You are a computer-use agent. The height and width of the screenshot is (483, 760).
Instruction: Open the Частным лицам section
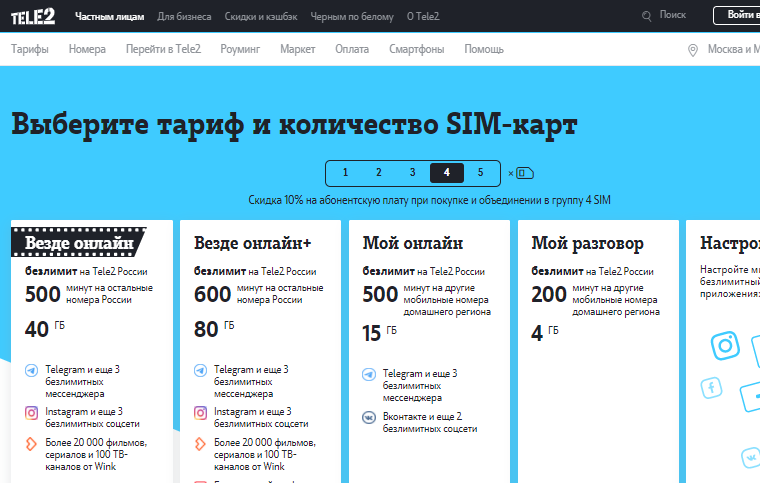tap(110, 16)
